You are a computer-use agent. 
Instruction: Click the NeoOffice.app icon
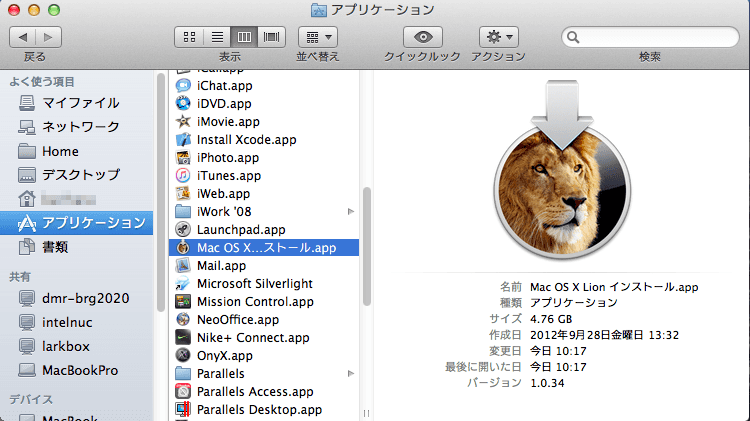point(183,320)
